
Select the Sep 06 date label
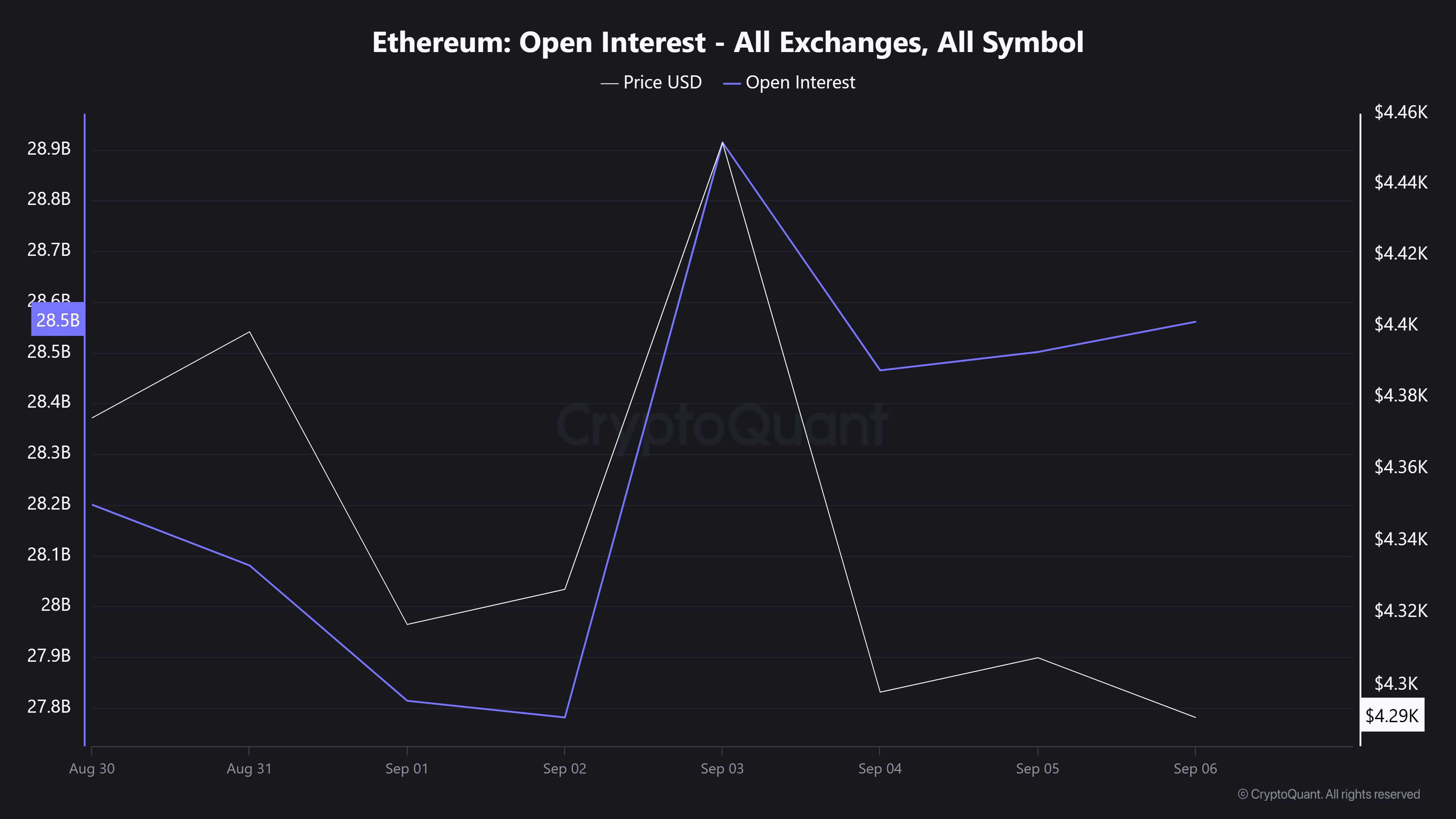[1195, 769]
